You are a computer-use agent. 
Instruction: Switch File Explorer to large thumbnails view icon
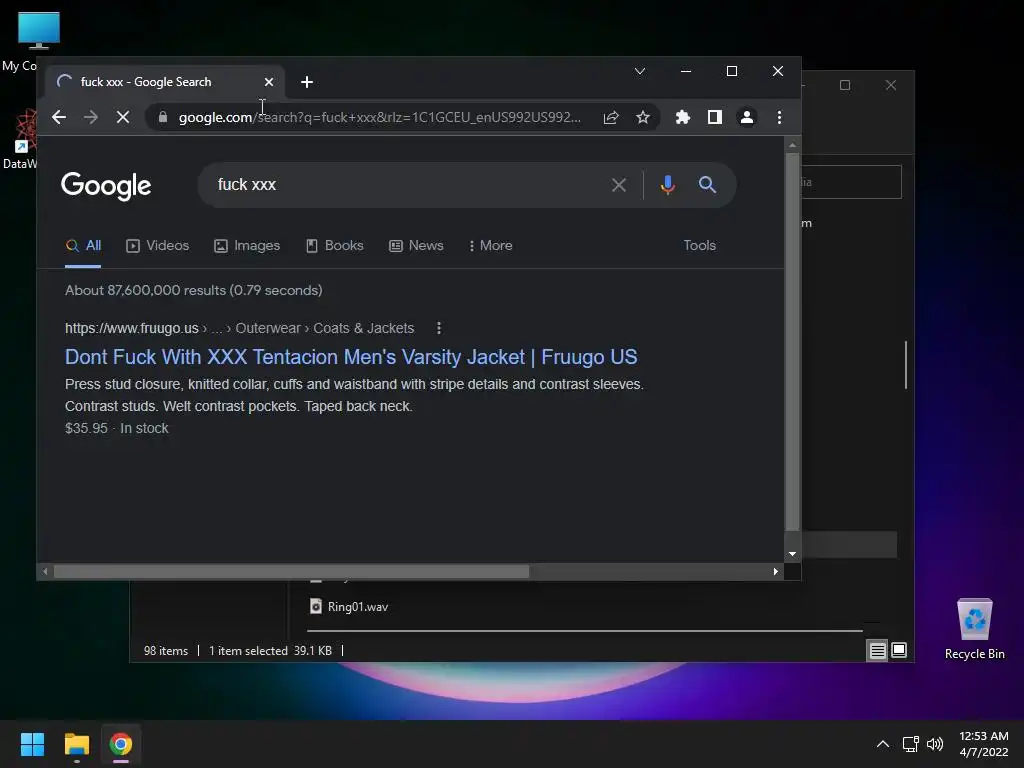tap(899, 650)
